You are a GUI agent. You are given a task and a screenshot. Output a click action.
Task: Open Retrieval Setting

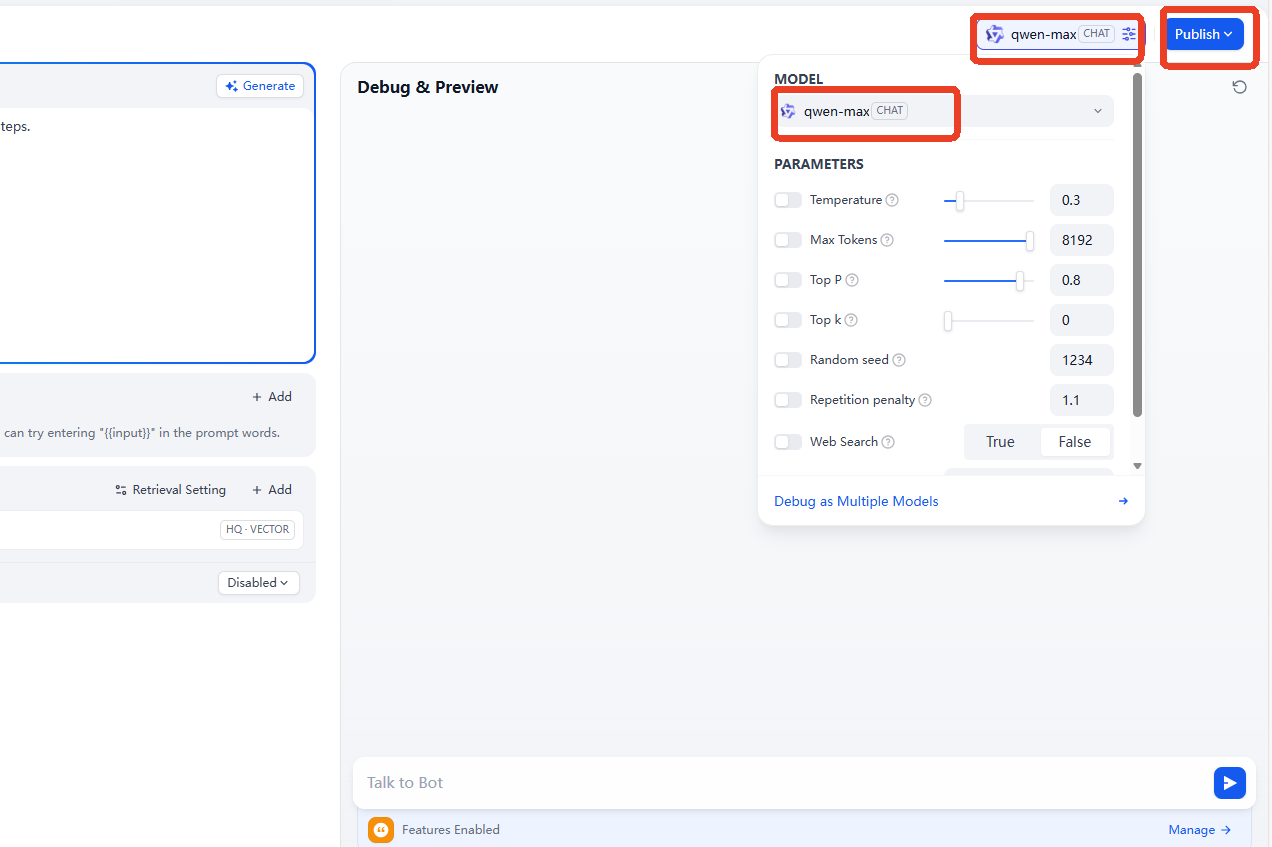pyautogui.click(x=171, y=490)
